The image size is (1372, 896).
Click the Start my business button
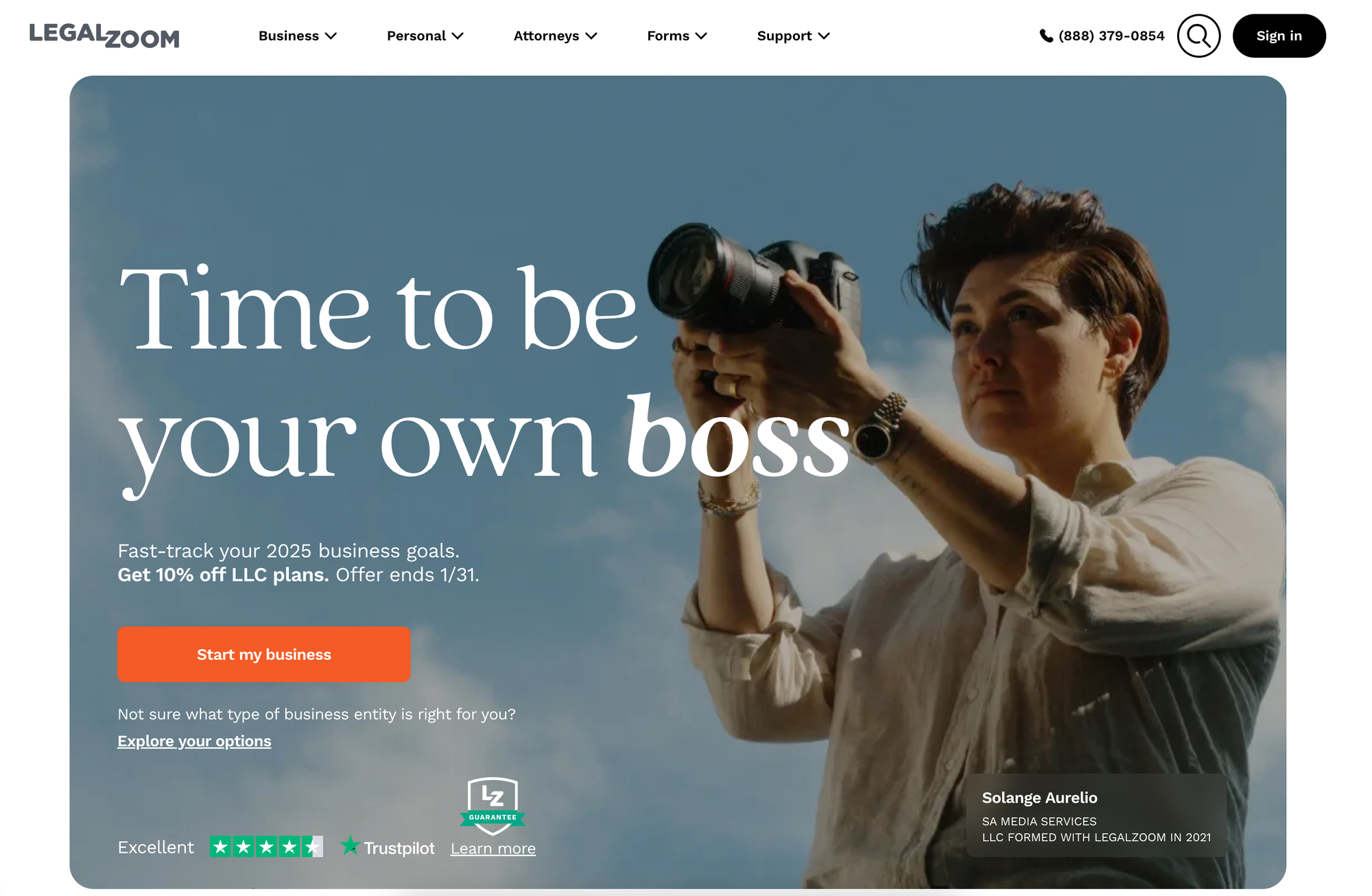(x=264, y=654)
